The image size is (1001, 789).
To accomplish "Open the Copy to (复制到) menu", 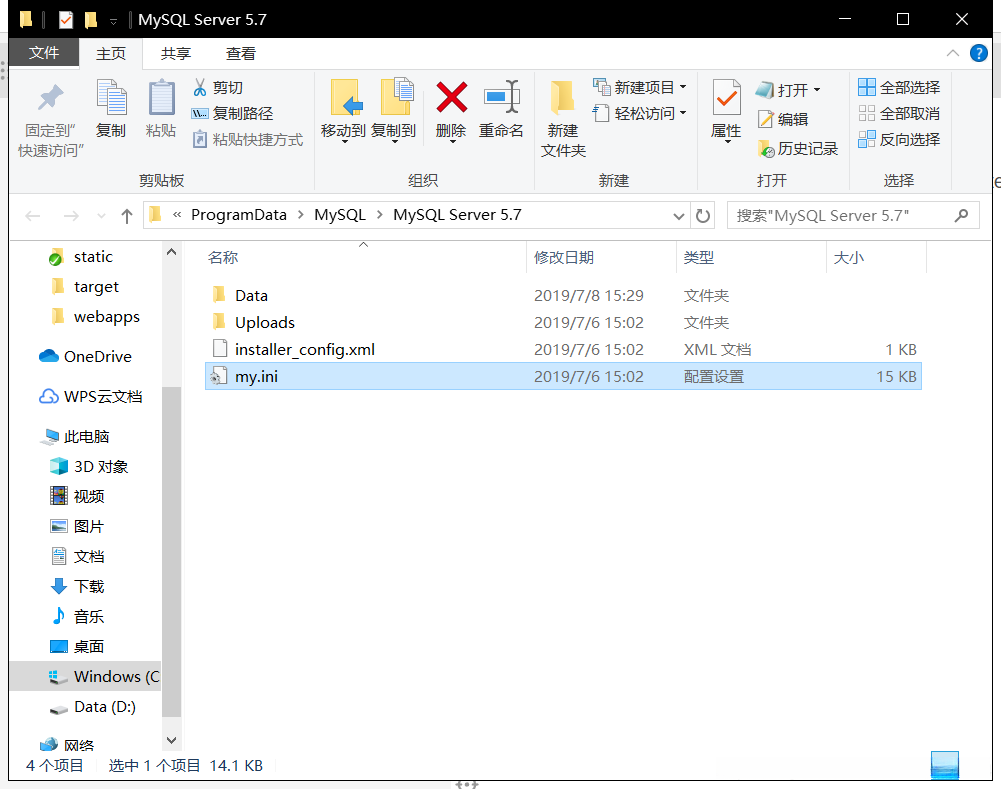I will 394,111.
